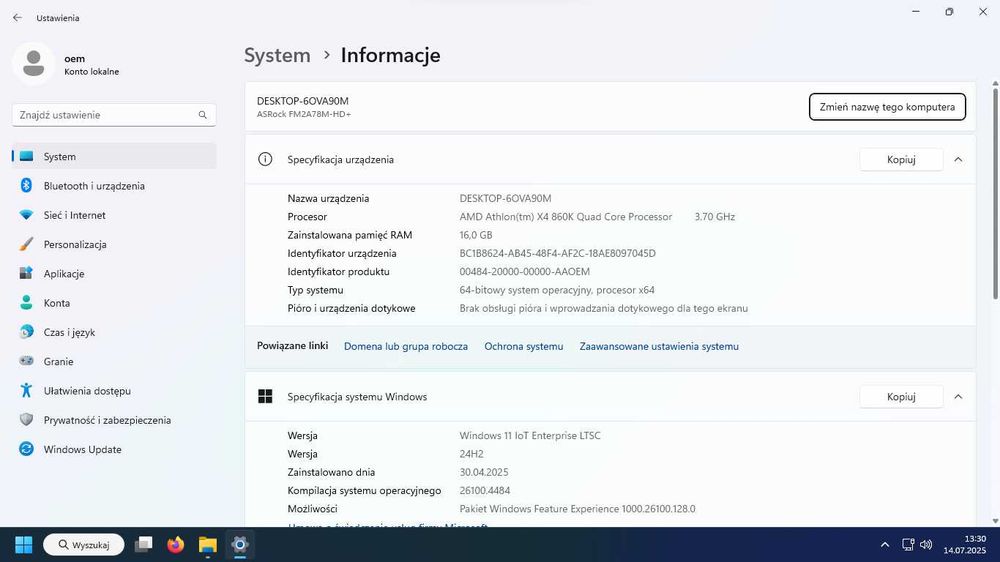
Task: Click Pakiet Windows Feature Experience value
Action: [577, 509]
